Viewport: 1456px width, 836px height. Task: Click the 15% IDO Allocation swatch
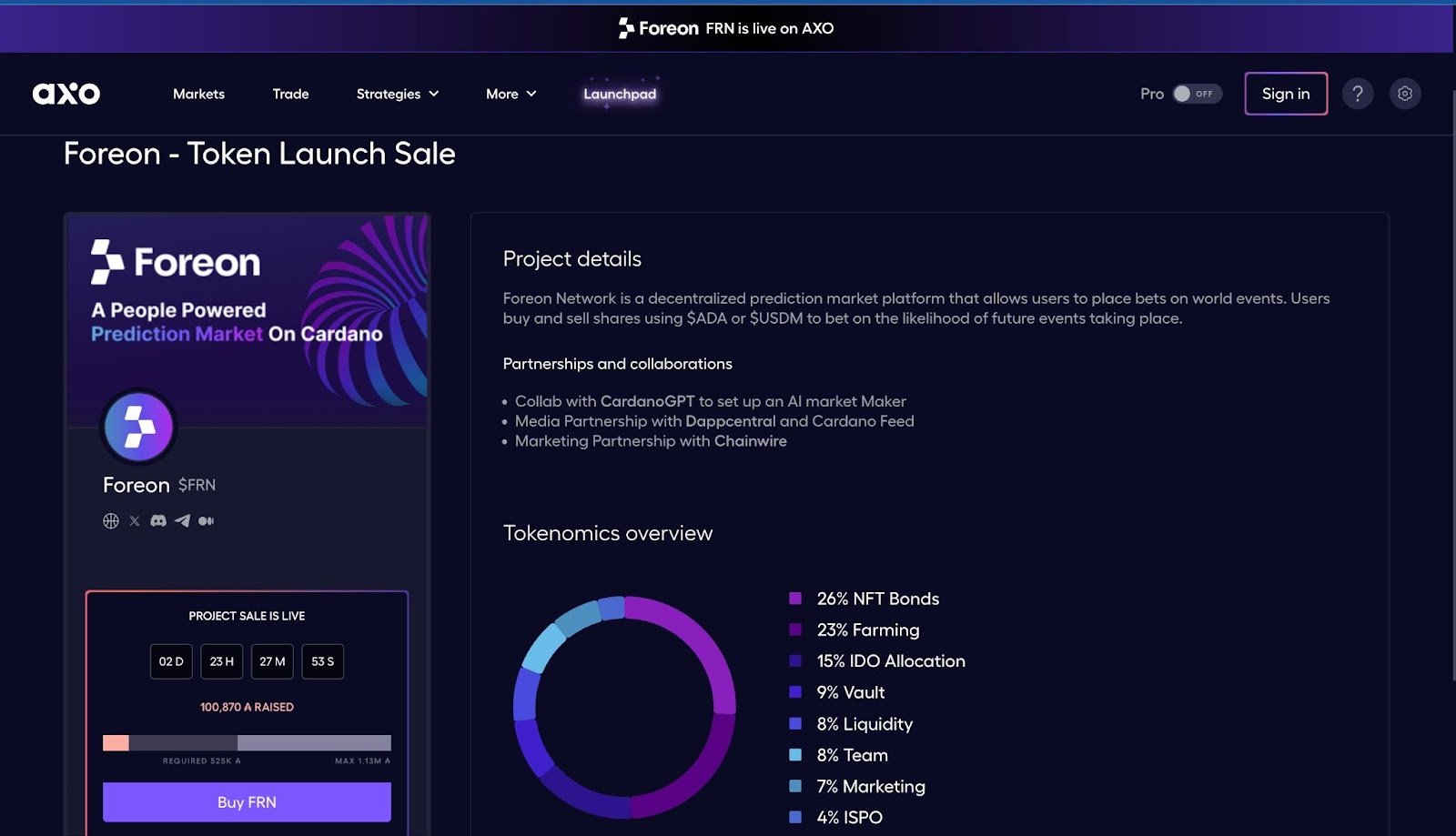(795, 661)
